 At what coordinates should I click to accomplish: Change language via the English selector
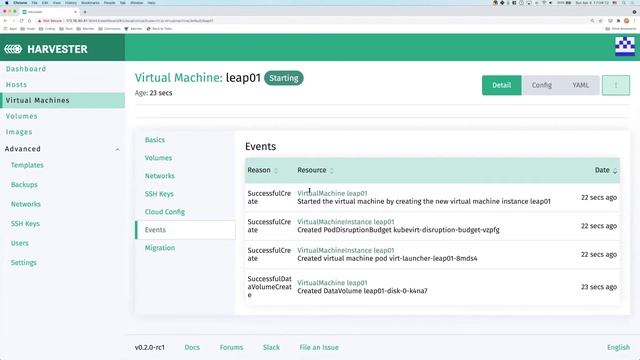coord(618,347)
